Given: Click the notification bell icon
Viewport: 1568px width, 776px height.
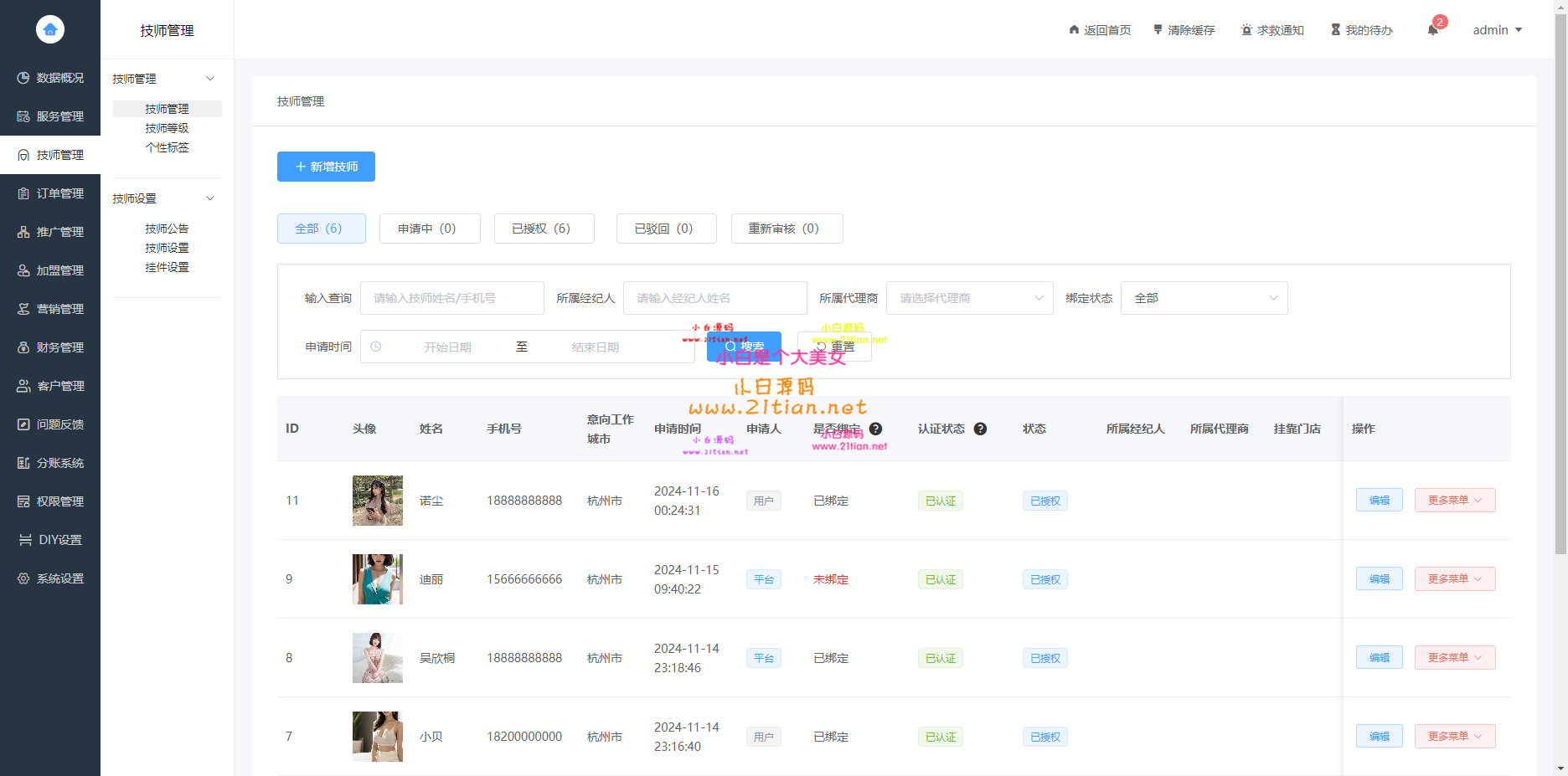Looking at the screenshot, I should [x=1432, y=30].
